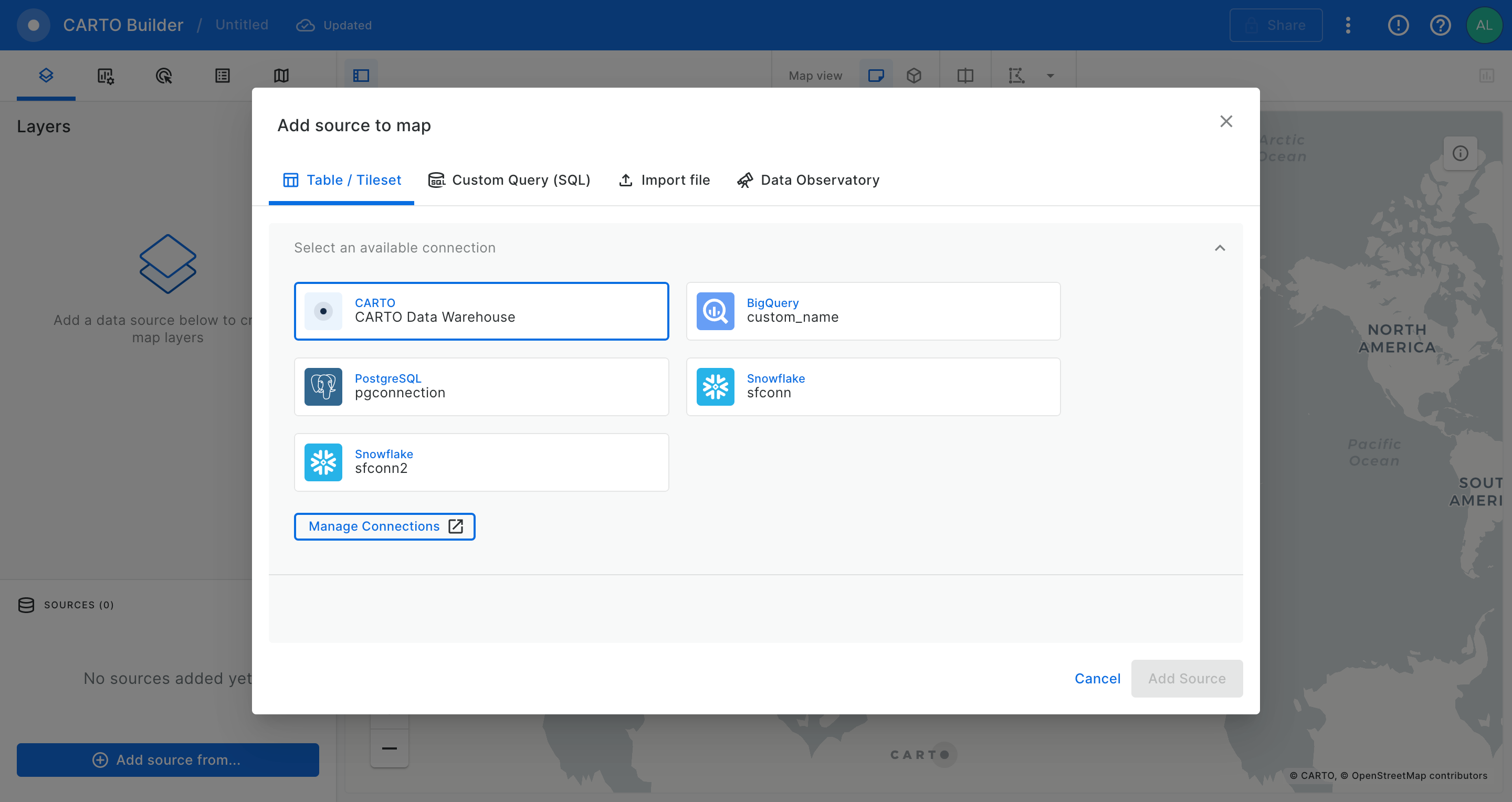Select the Snowflake sfconn connection

pos(873,387)
